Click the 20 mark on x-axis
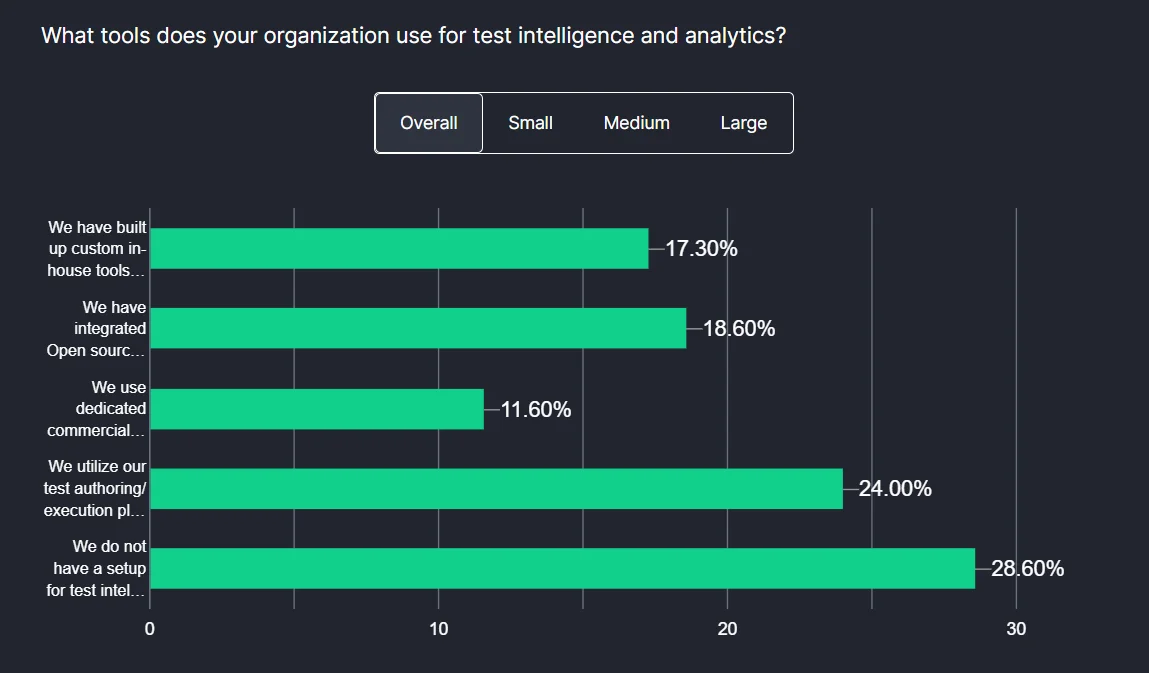 [x=728, y=629]
